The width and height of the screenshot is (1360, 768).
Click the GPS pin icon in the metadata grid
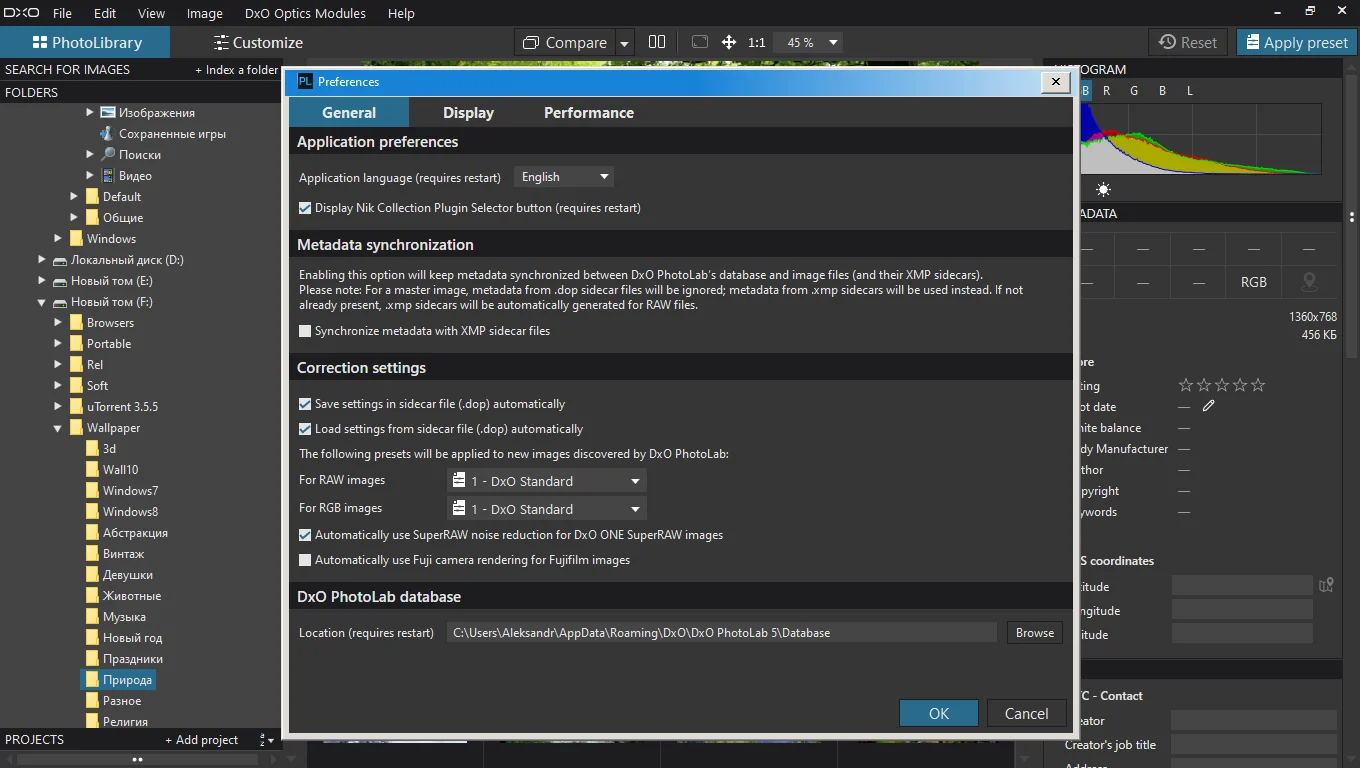(1308, 282)
